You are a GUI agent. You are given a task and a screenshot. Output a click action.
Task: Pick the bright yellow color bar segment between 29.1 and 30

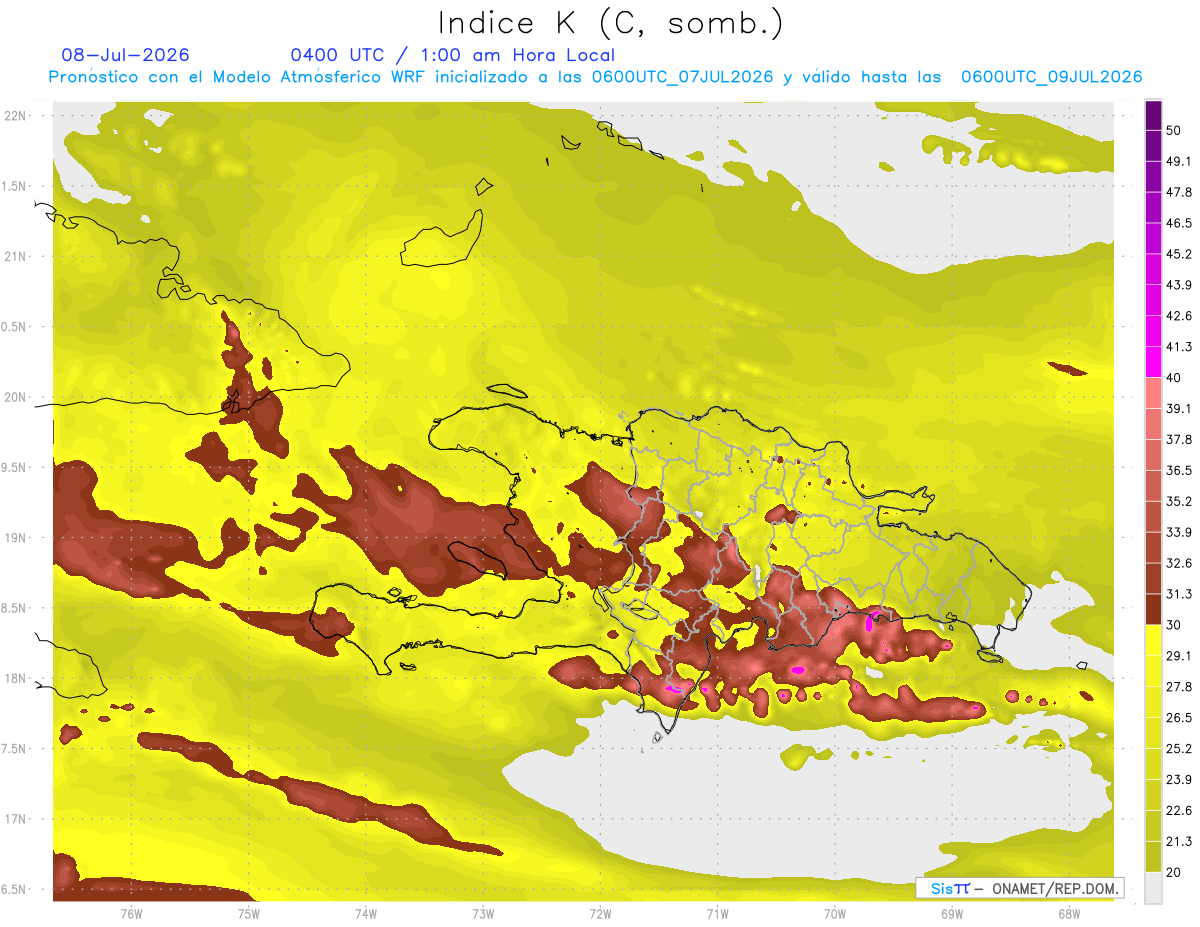1154,640
